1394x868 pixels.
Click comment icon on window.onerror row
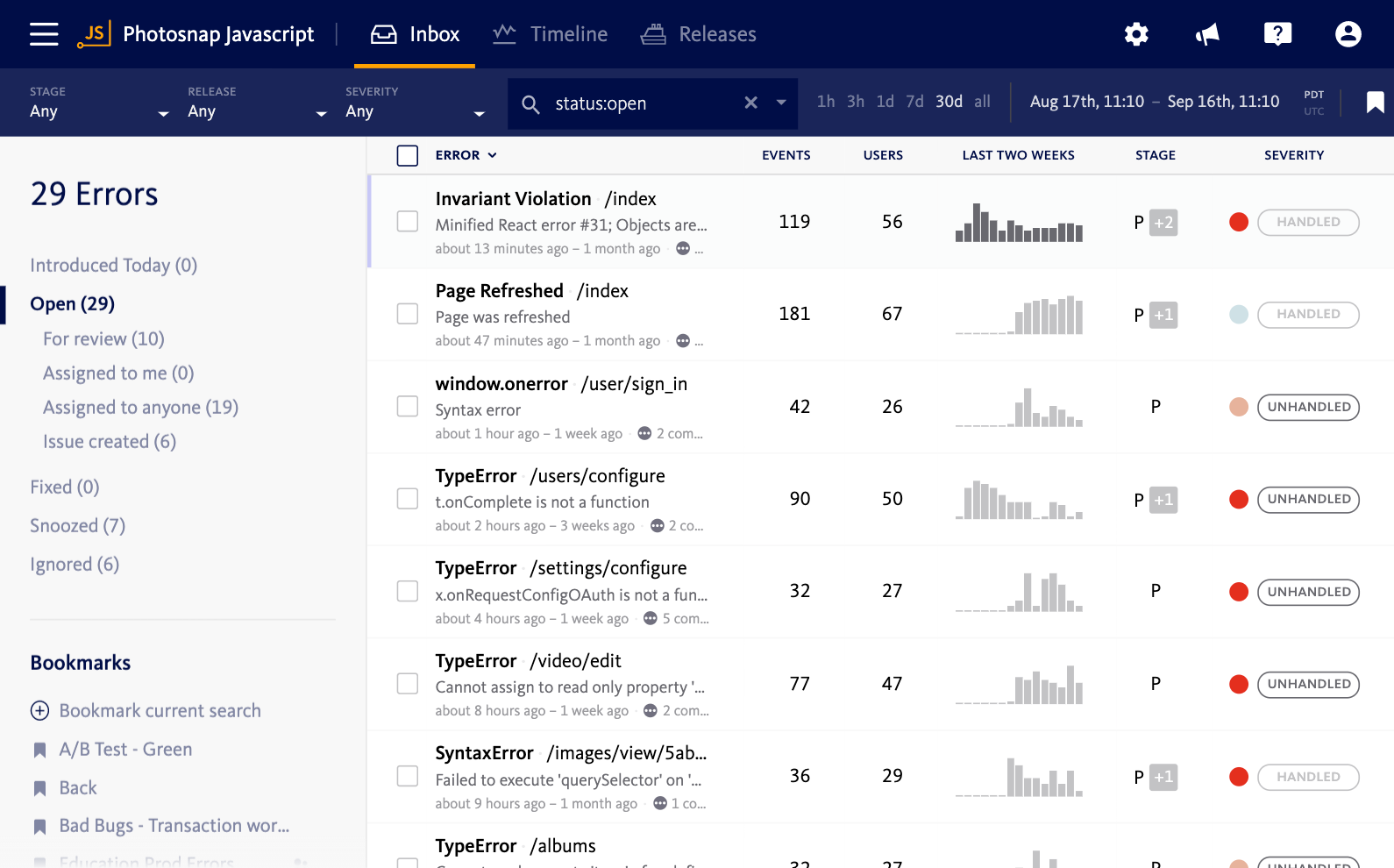pyautogui.click(x=644, y=433)
